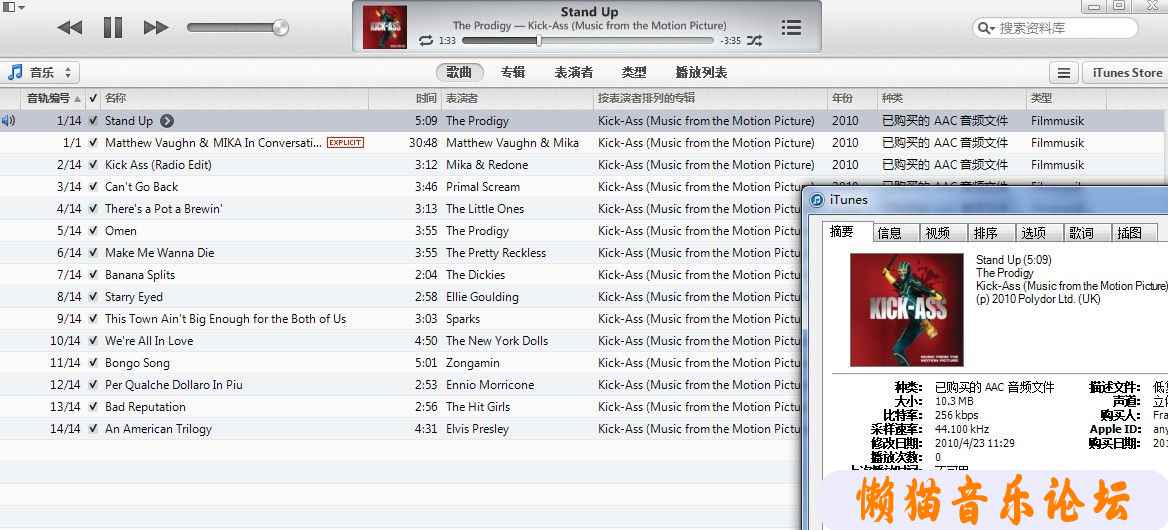Click the 搜索资料库 search field
Screen dimensions: 1168x530
1056,28
